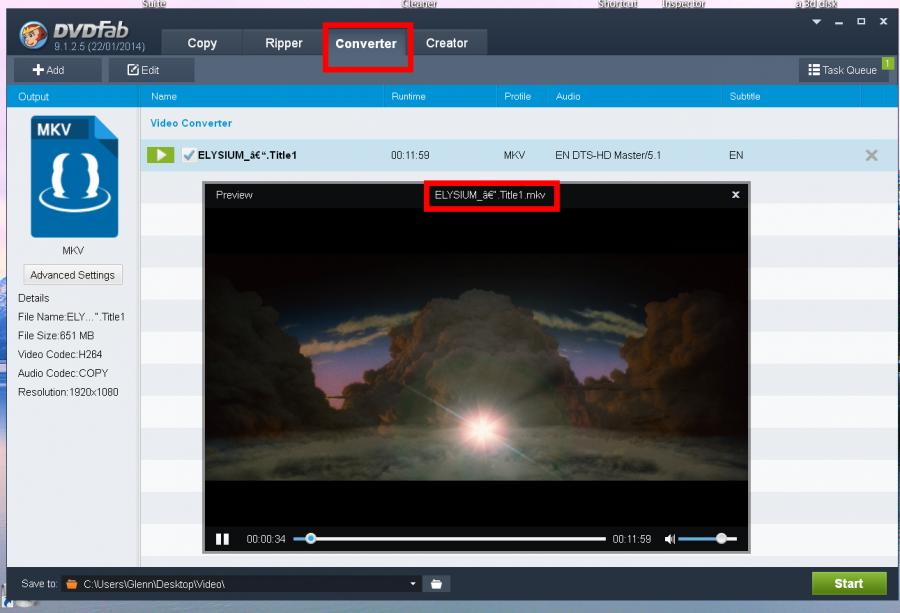Viewport: 900px width, 613px height.
Task: Start the conversion
Action: point(849,583)
